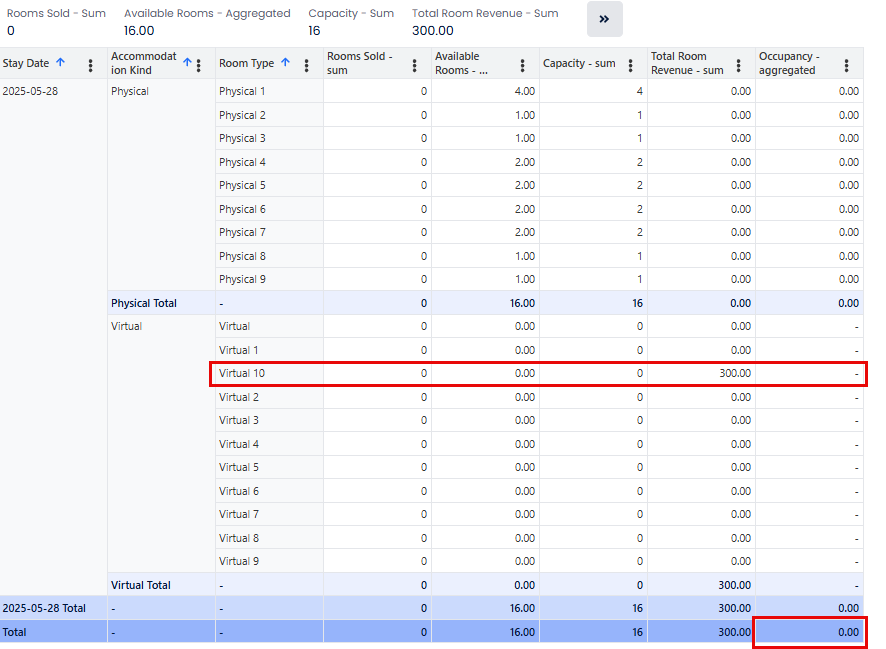Select the Physical Total row label
The image size is (886, 649).
click(x=144, y=303)
